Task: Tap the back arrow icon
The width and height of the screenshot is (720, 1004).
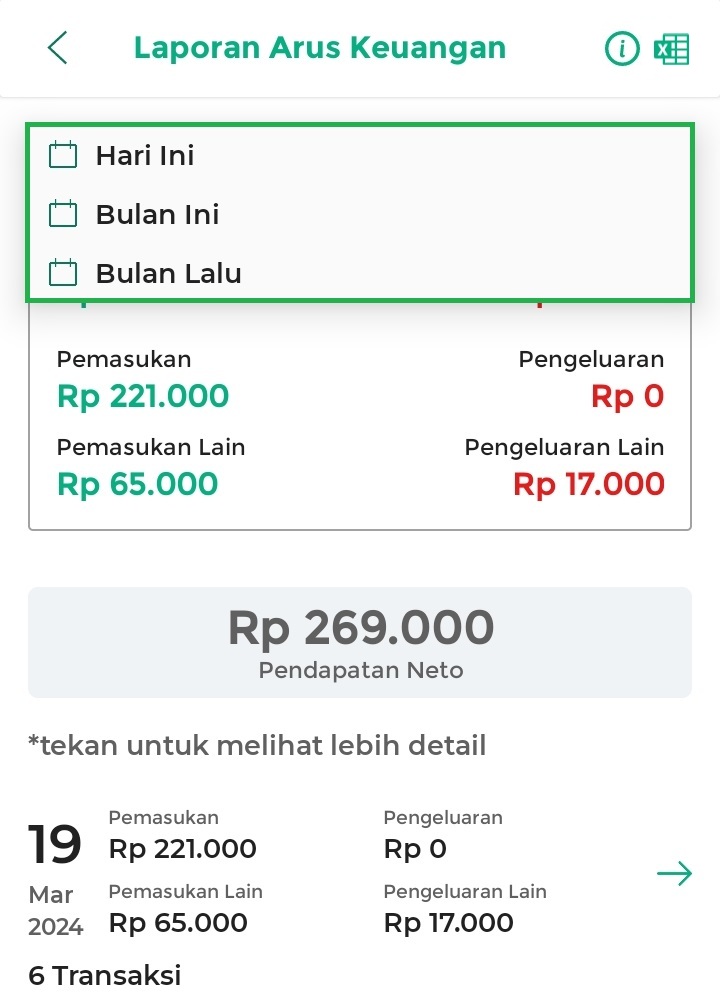Action: 58,48
